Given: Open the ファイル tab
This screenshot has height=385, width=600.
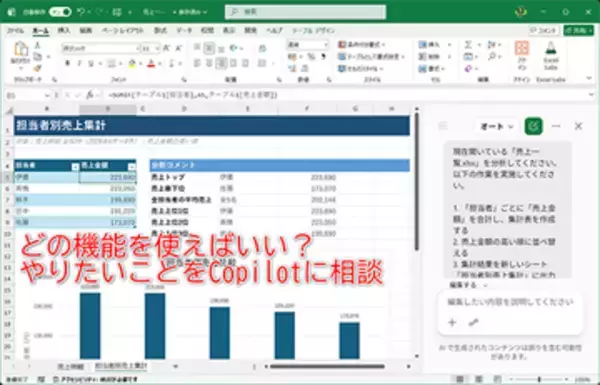Looking at the screenshot, I should click(16, 31).
